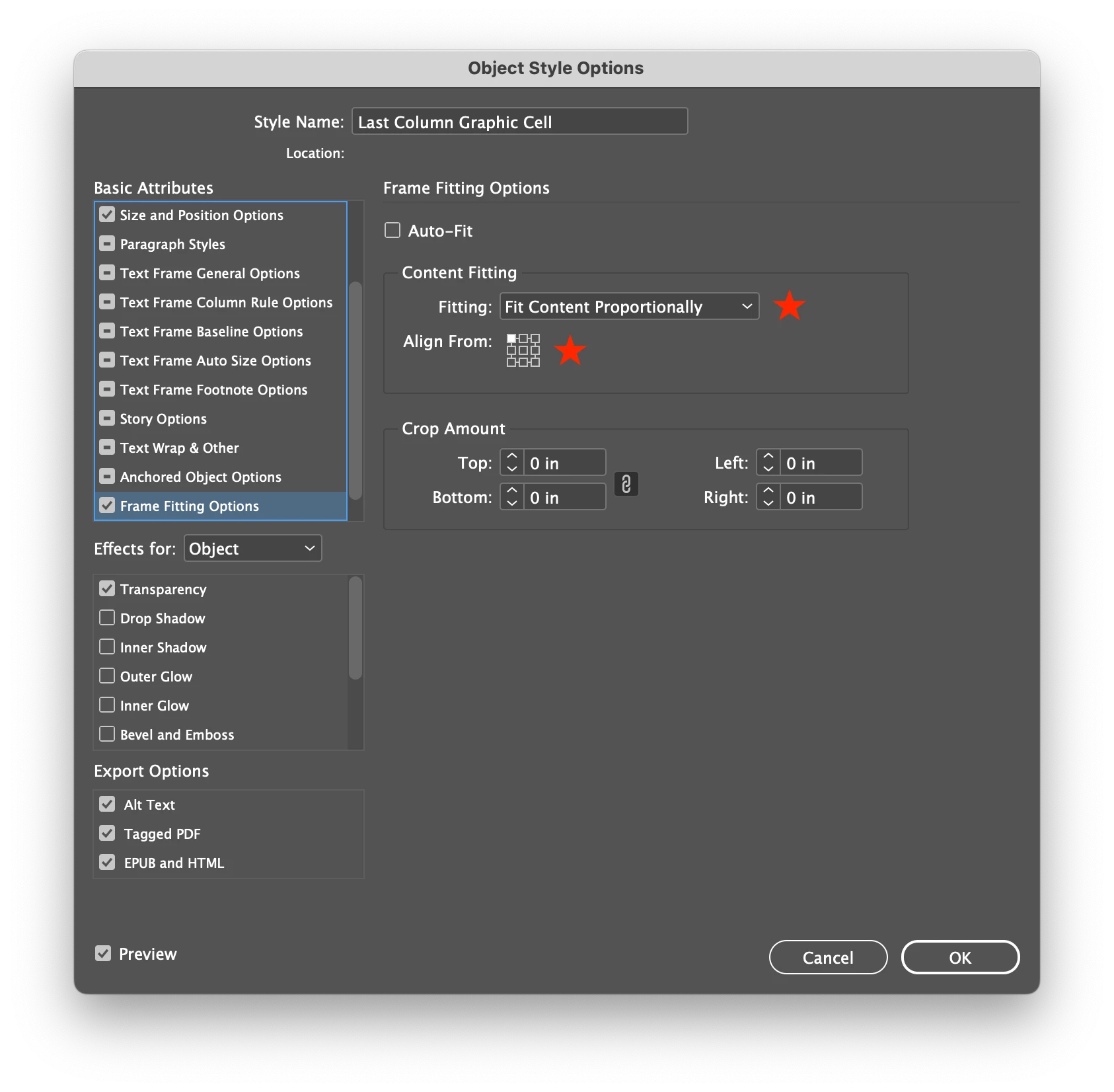Click the Right crop value field
Viewport: 1114px width, 1092px height.
point(821,496)
